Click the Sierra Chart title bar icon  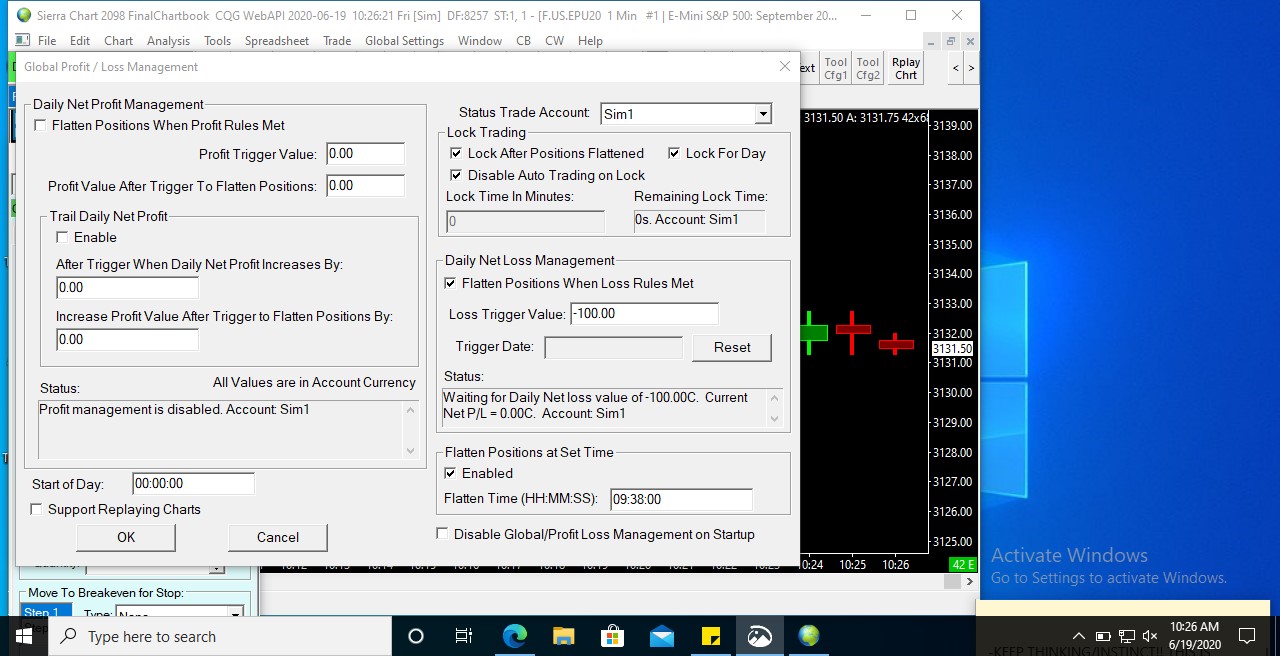click(x=24, y=15)
